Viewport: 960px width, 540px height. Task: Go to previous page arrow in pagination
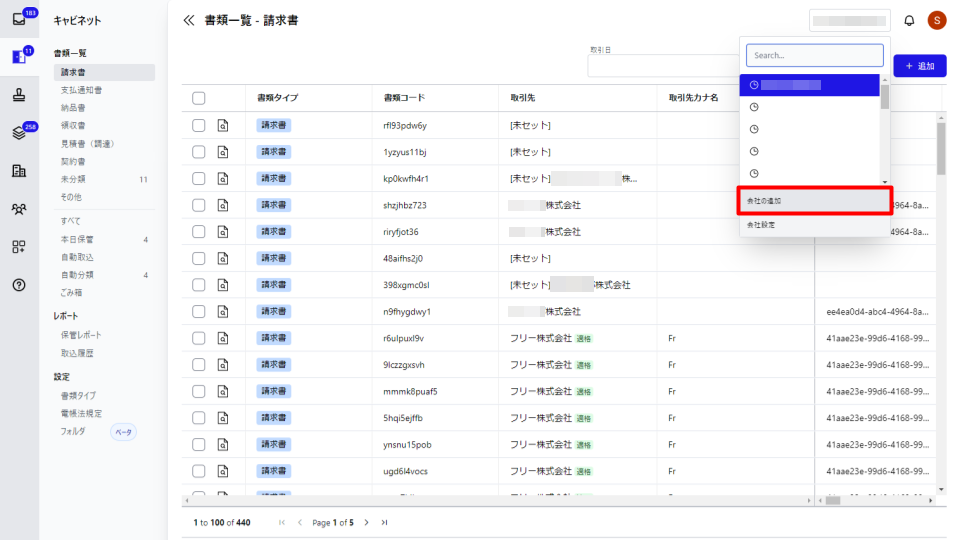click(299, 522)
